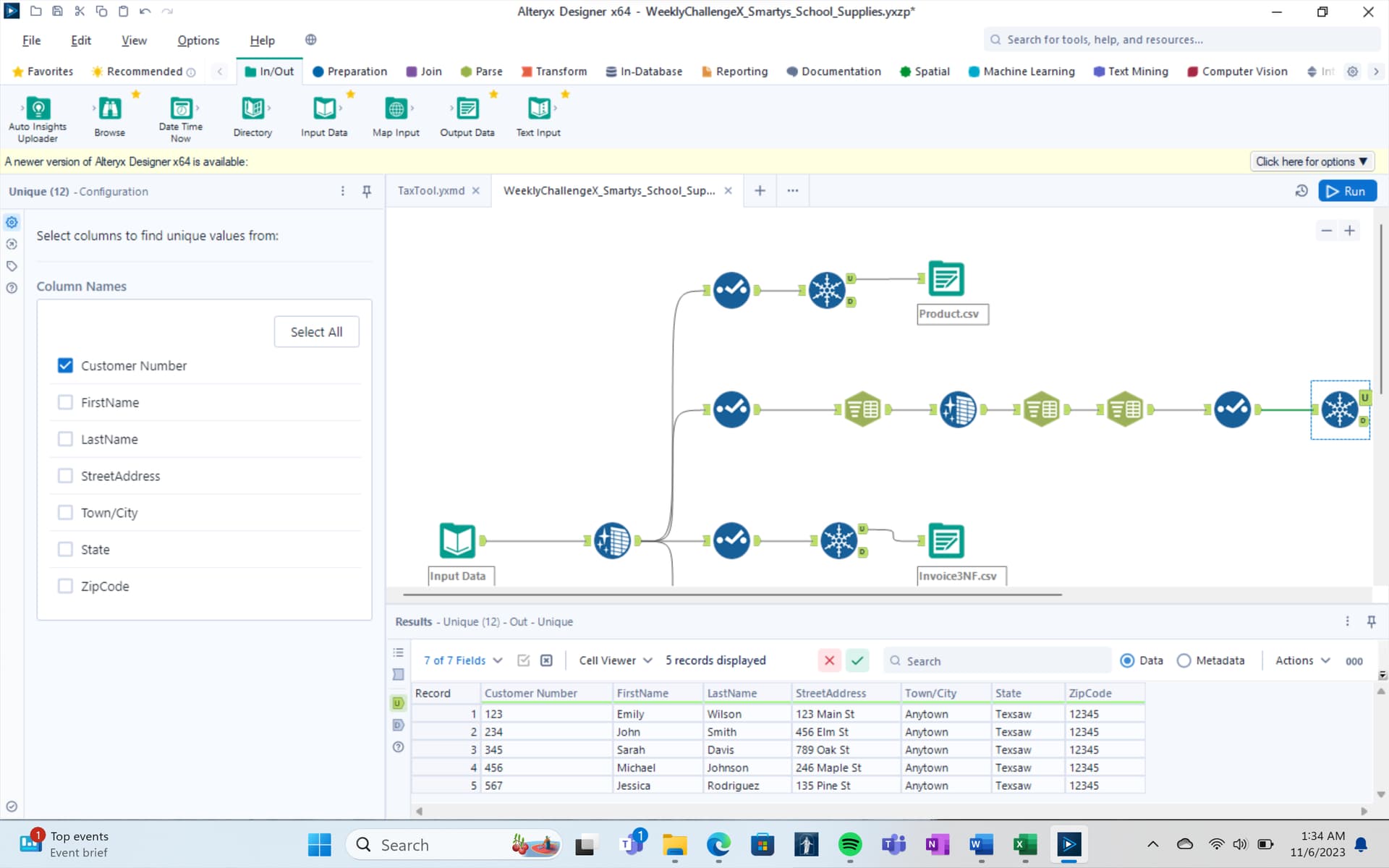Click the canvas zoom in plus icon
The width and height of the screenshot is (1389, 868).
[x=1349, y=231]
